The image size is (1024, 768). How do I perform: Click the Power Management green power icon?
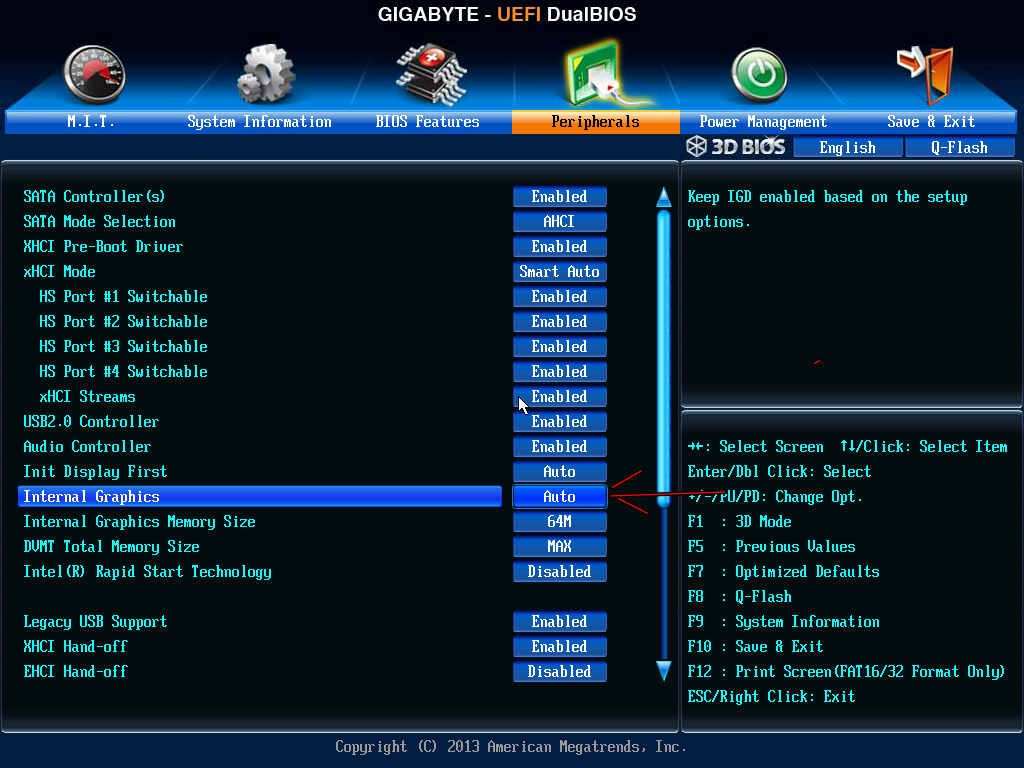[759, 75]
